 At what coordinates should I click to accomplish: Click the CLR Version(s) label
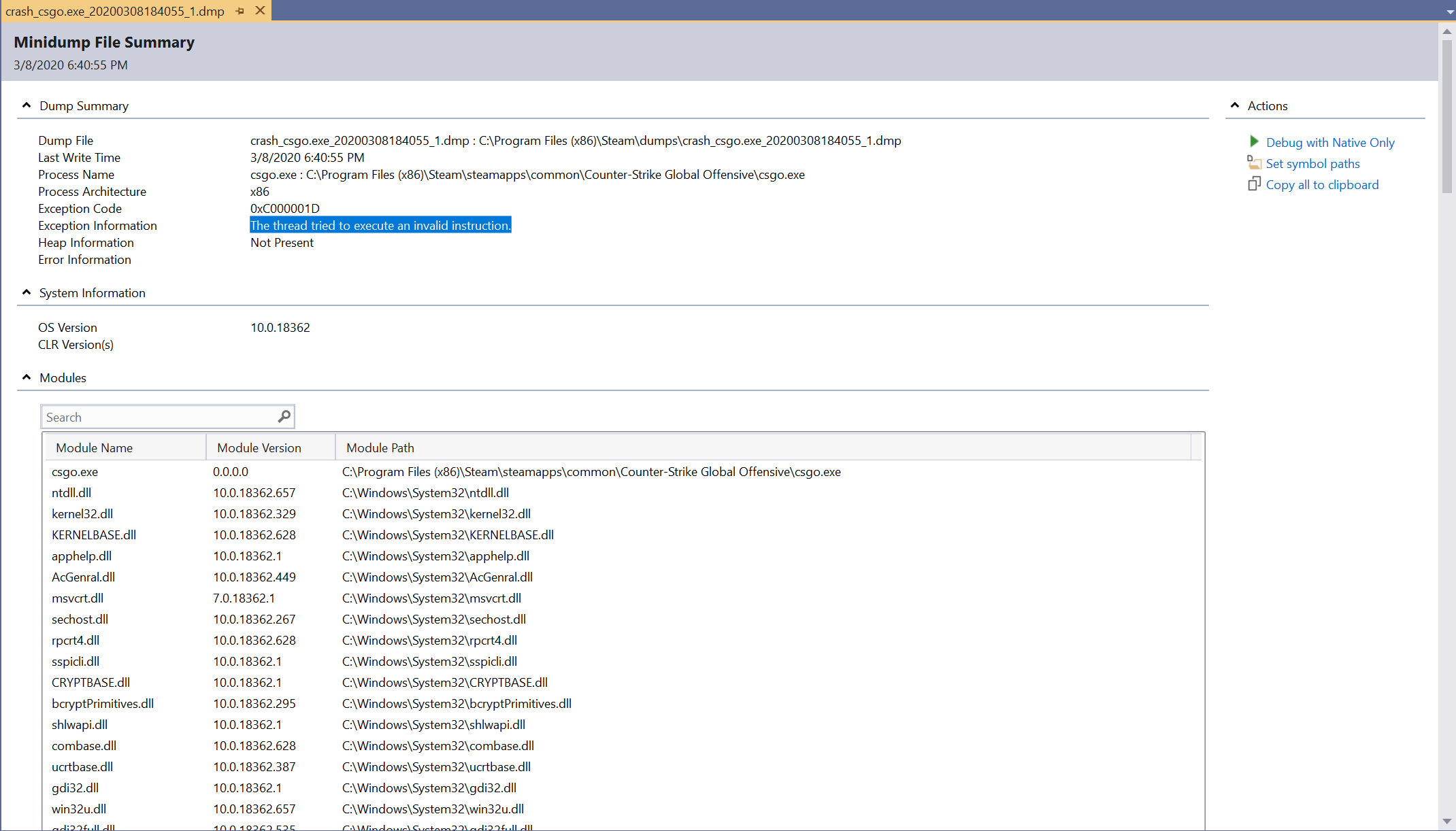pos(76,344)
